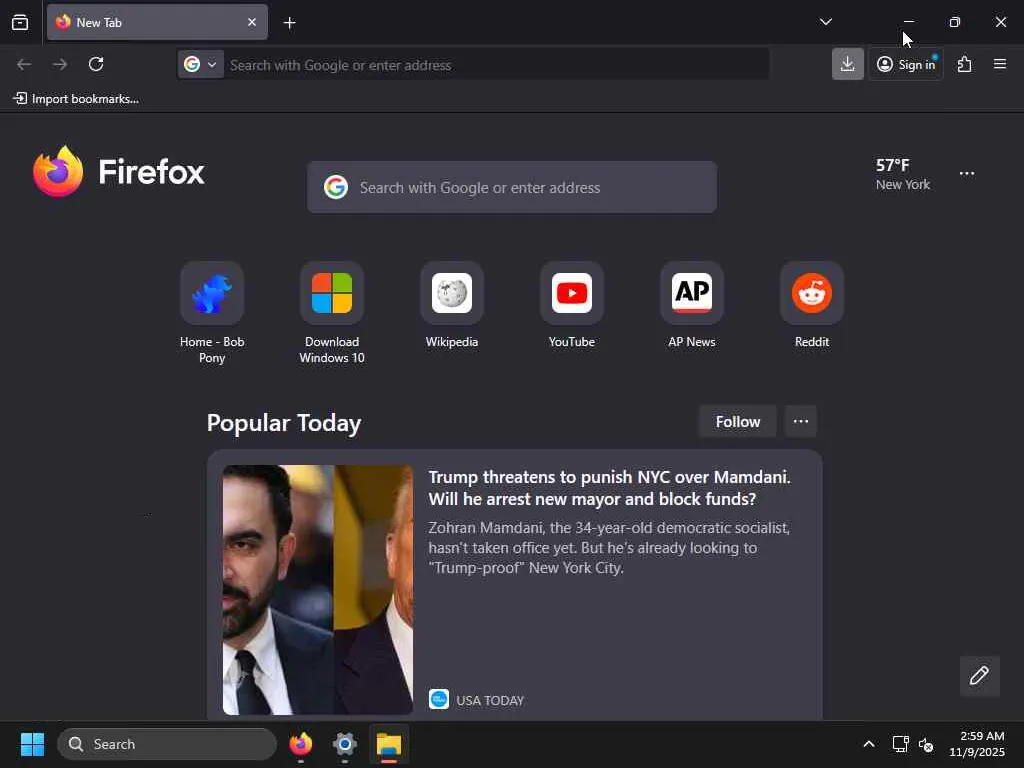Click Import bookmarks link
1024x768 pixels.
pyautogui.click(x=76, y=99)
